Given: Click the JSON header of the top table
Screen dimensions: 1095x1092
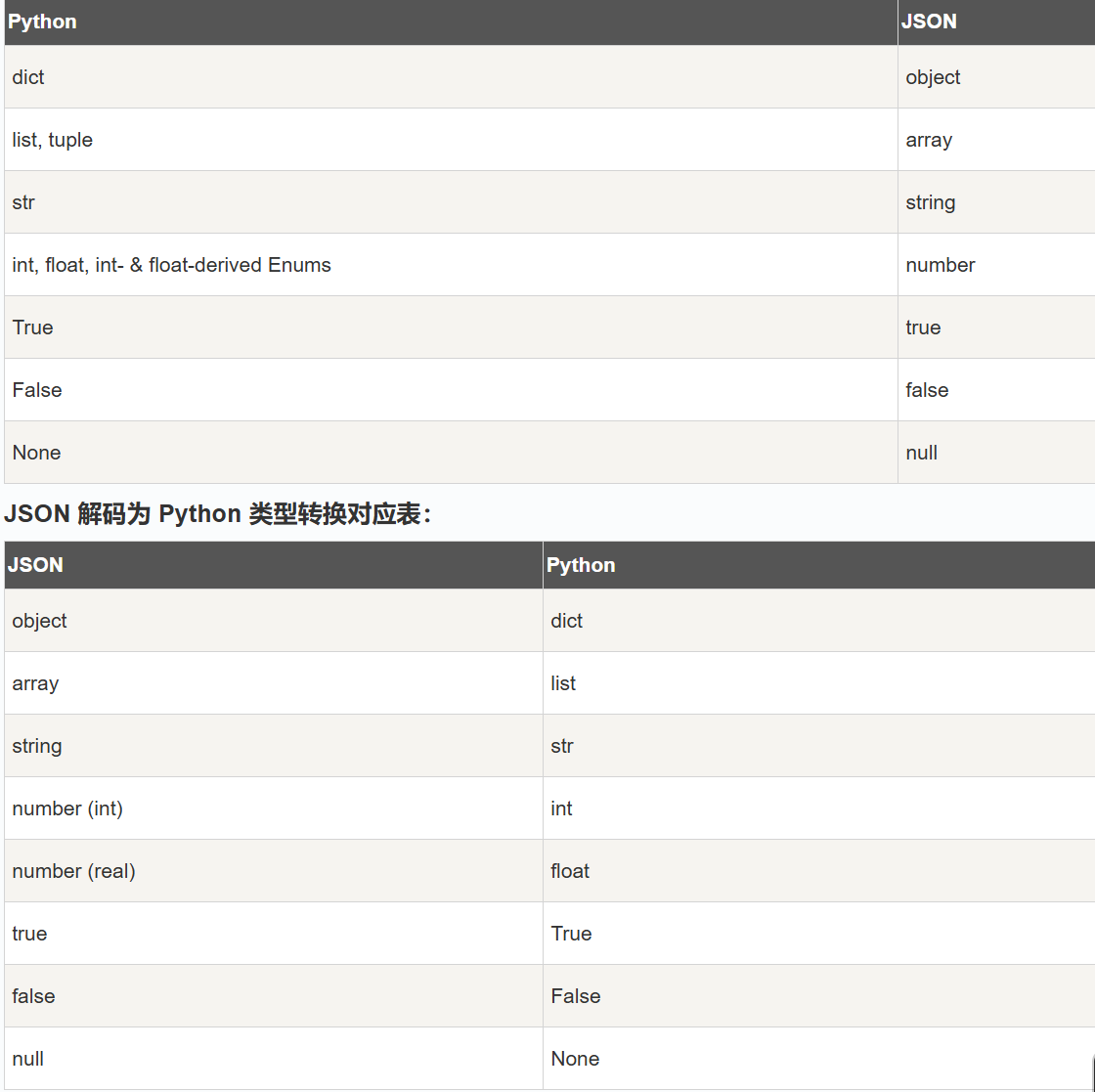Looking at the screenshot, I should pyautogui.click(x=929, y=22).
